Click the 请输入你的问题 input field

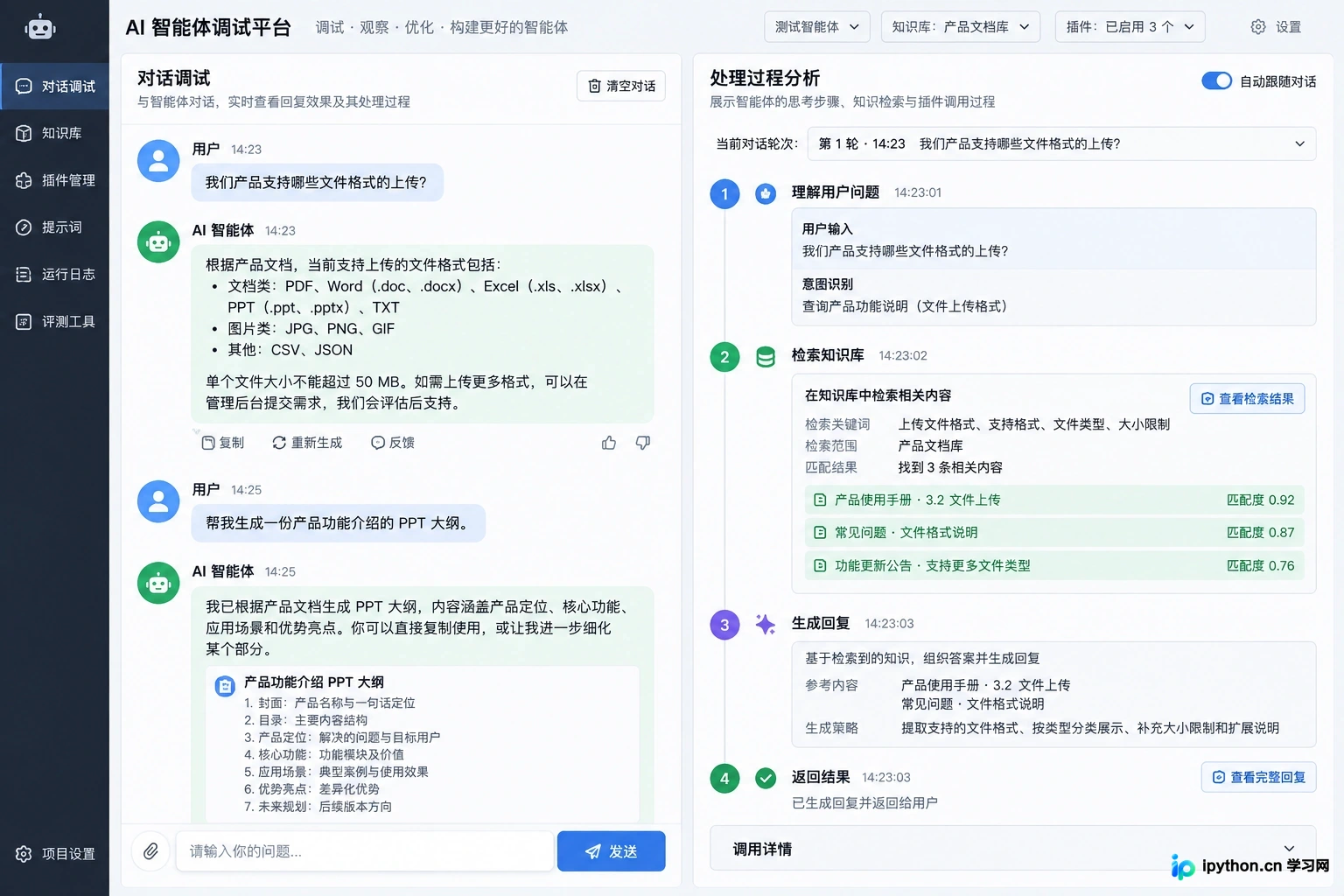pos(365,851)
